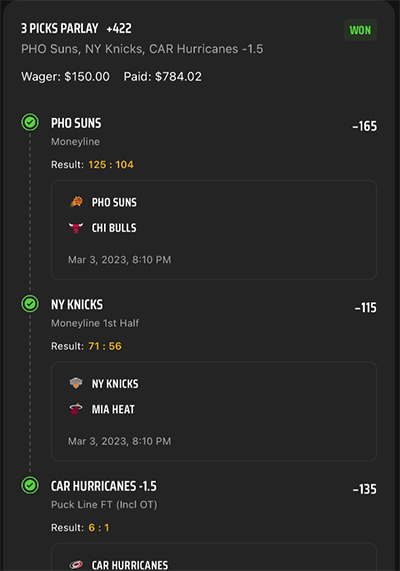Screen dimensions: 400x571
Task: Click the -135 odds value
Action: [x=365, y=489]
